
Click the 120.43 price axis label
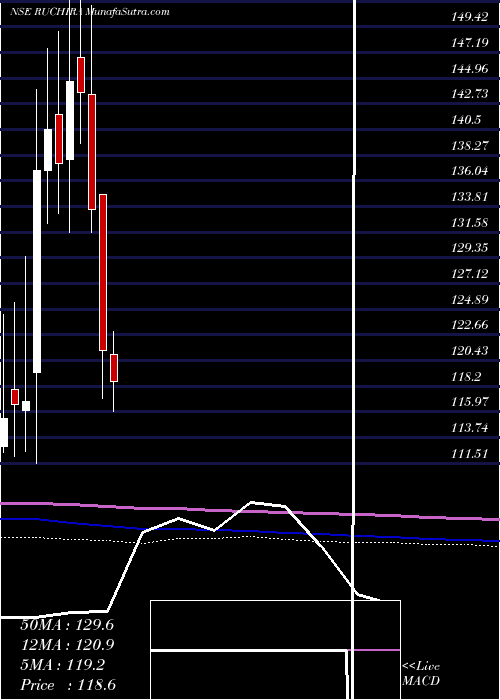[x=470, y=351]
